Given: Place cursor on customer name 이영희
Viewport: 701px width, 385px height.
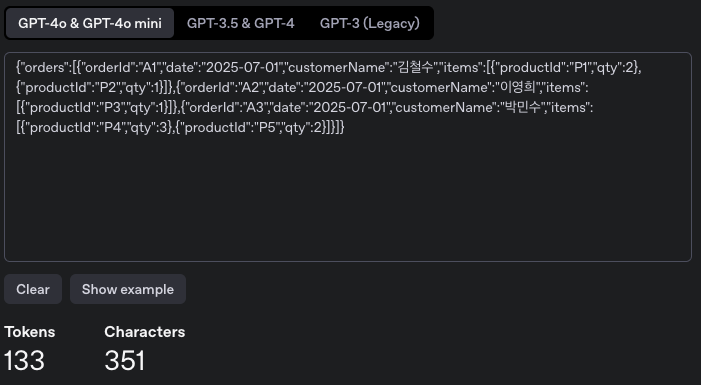Looking at the screenshot, I should (518, 87).
